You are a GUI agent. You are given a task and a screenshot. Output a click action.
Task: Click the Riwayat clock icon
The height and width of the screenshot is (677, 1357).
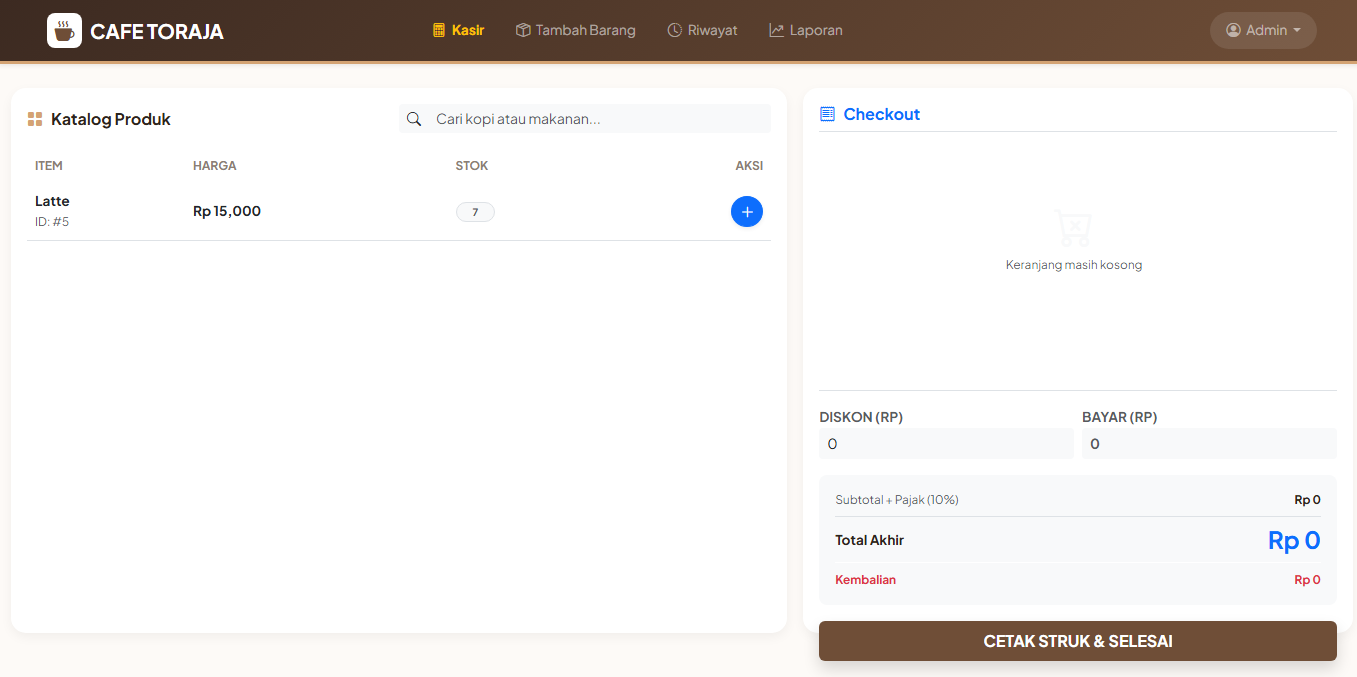point(675,31)
